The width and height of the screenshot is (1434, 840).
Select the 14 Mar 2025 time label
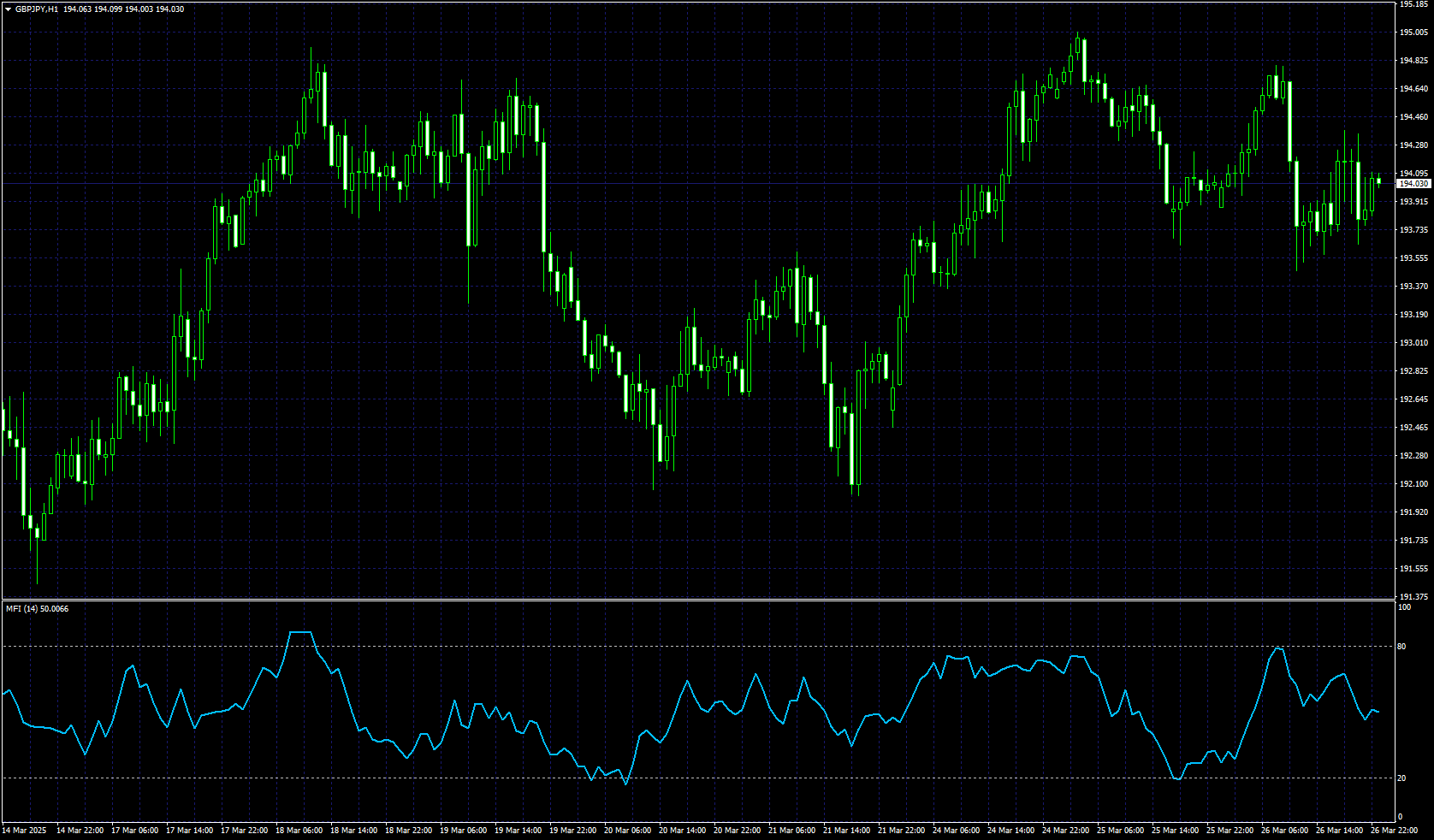(24, 831)
